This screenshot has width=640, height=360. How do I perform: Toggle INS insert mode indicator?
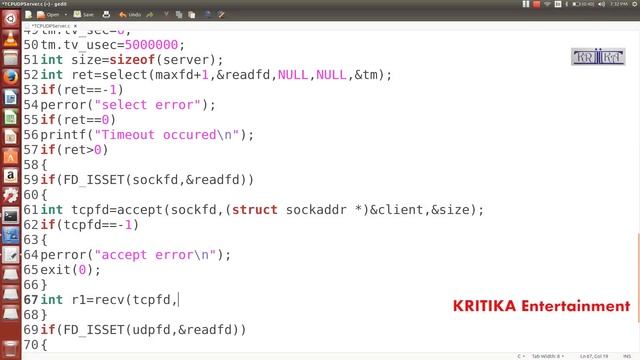coord(627,356)
